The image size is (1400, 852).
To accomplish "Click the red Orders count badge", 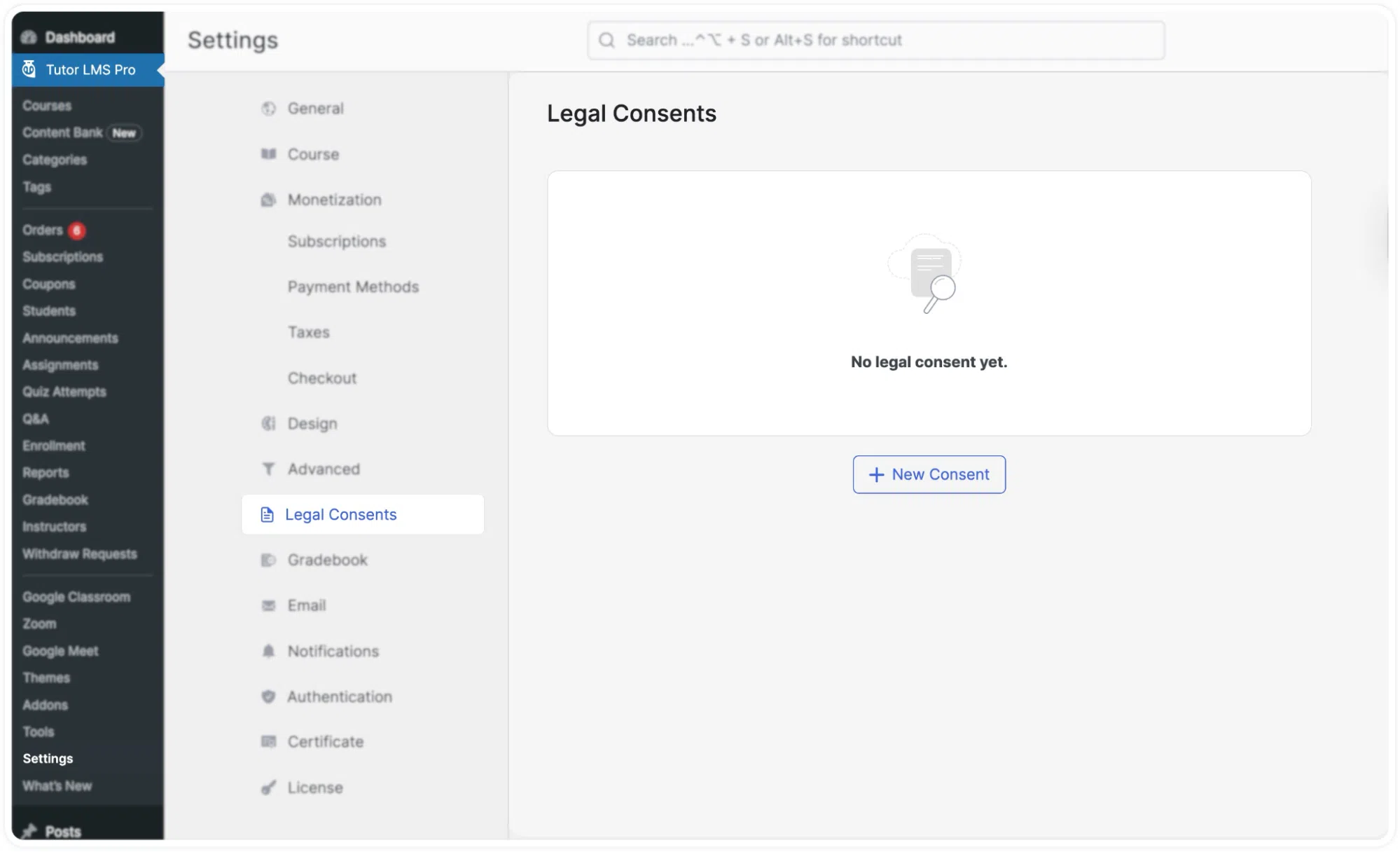I will (x=77, y=230).
